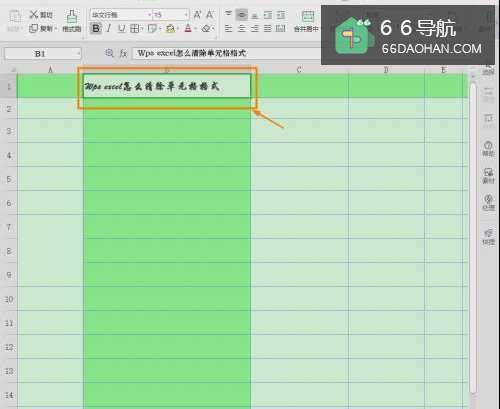Select row 10 header
Screen dimensions: 500x409
point(9,299)
